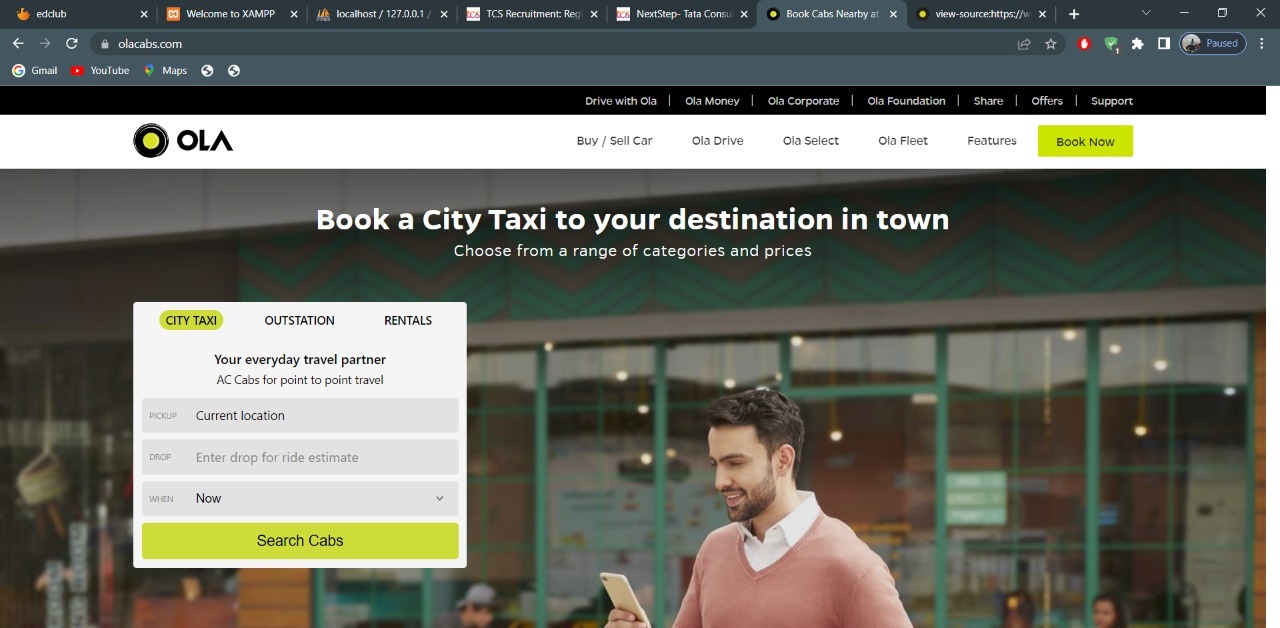Bookmark this page with star icon
The width and height of the screenshot is (1280, 628).
click(1051, 44)
